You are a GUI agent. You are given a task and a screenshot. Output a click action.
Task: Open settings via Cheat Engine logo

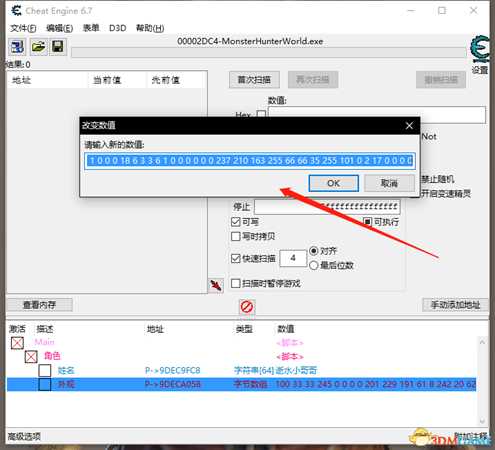[480, 49]
